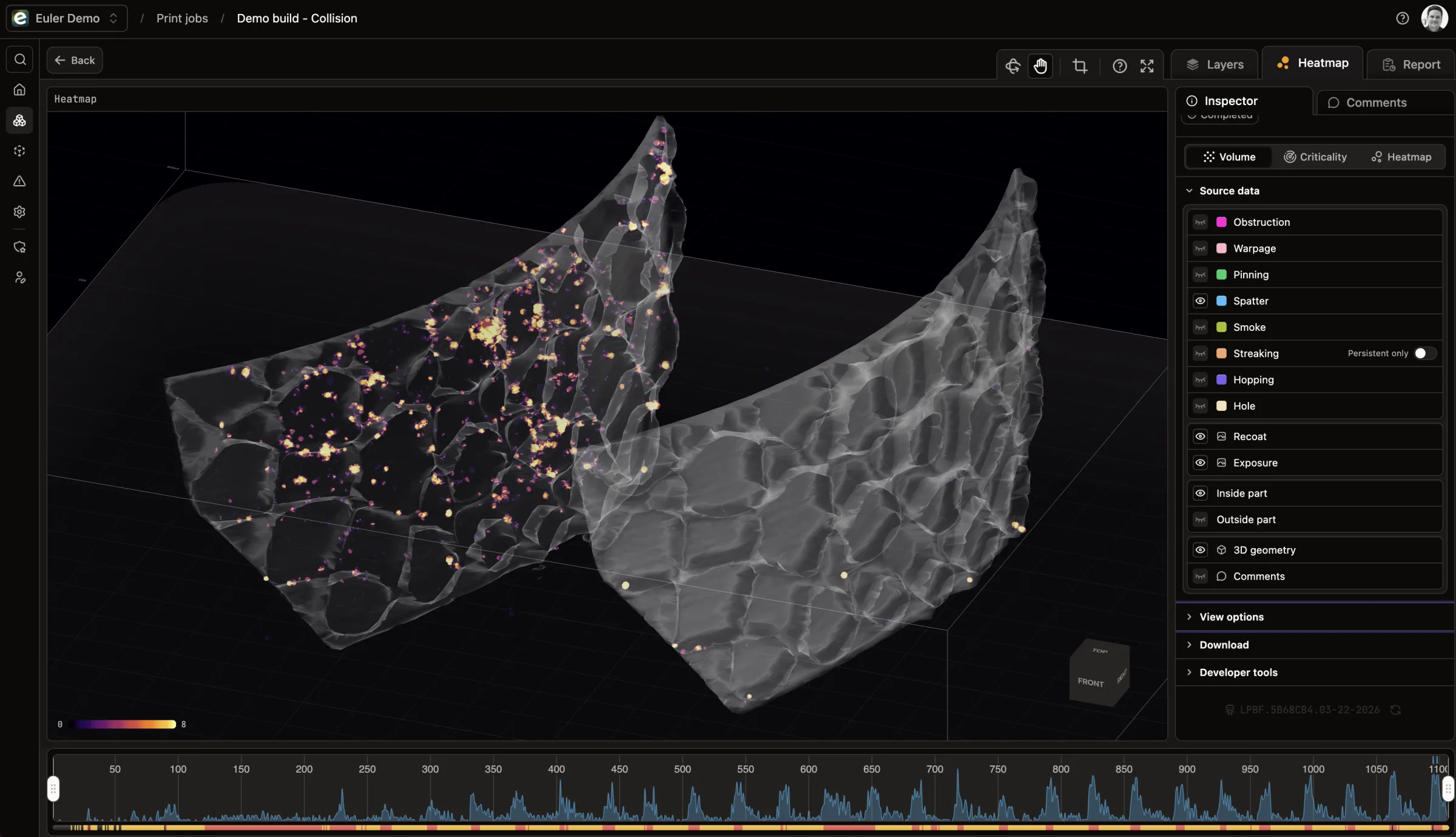Open the shield search sidebar icon
This screenshot has width=1456, height=837.
pos(19,247)
